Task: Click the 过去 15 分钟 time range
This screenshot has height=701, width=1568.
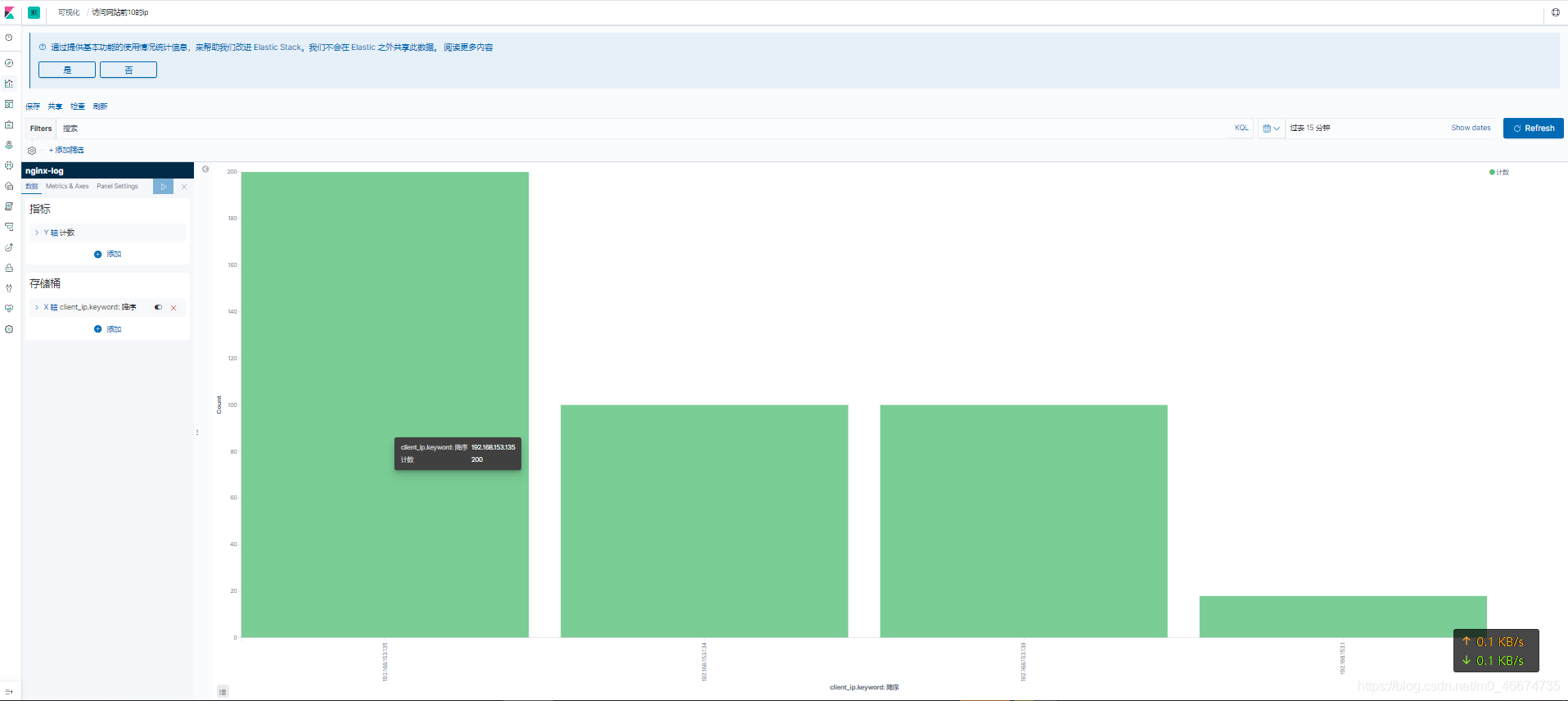Action: (1310, 128)
